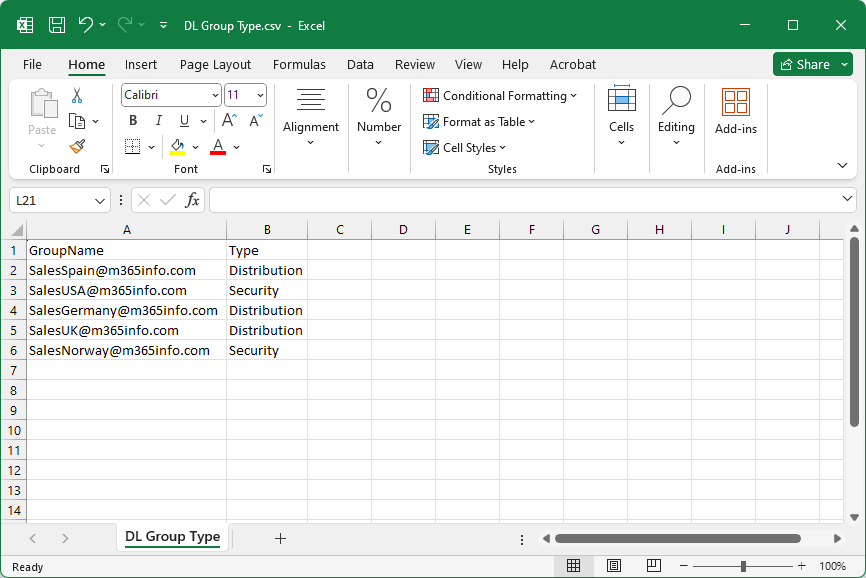Select the Format Painter

pyautogui.click(x=77, y=146)
